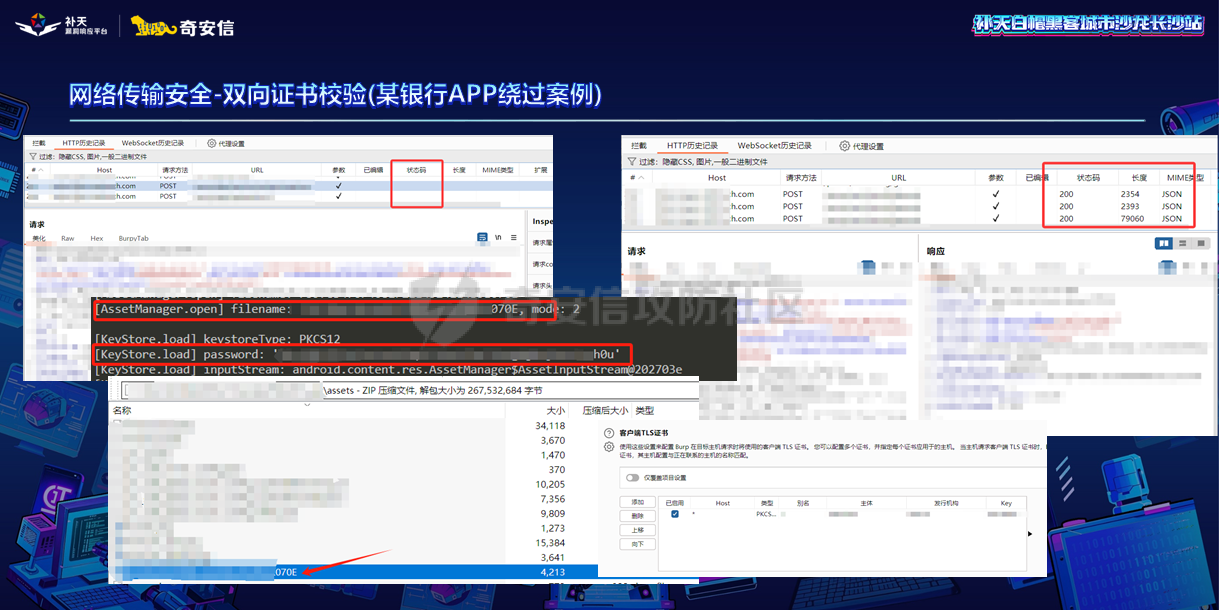Expand the right arrow beside certificate table

point(1030,533)
